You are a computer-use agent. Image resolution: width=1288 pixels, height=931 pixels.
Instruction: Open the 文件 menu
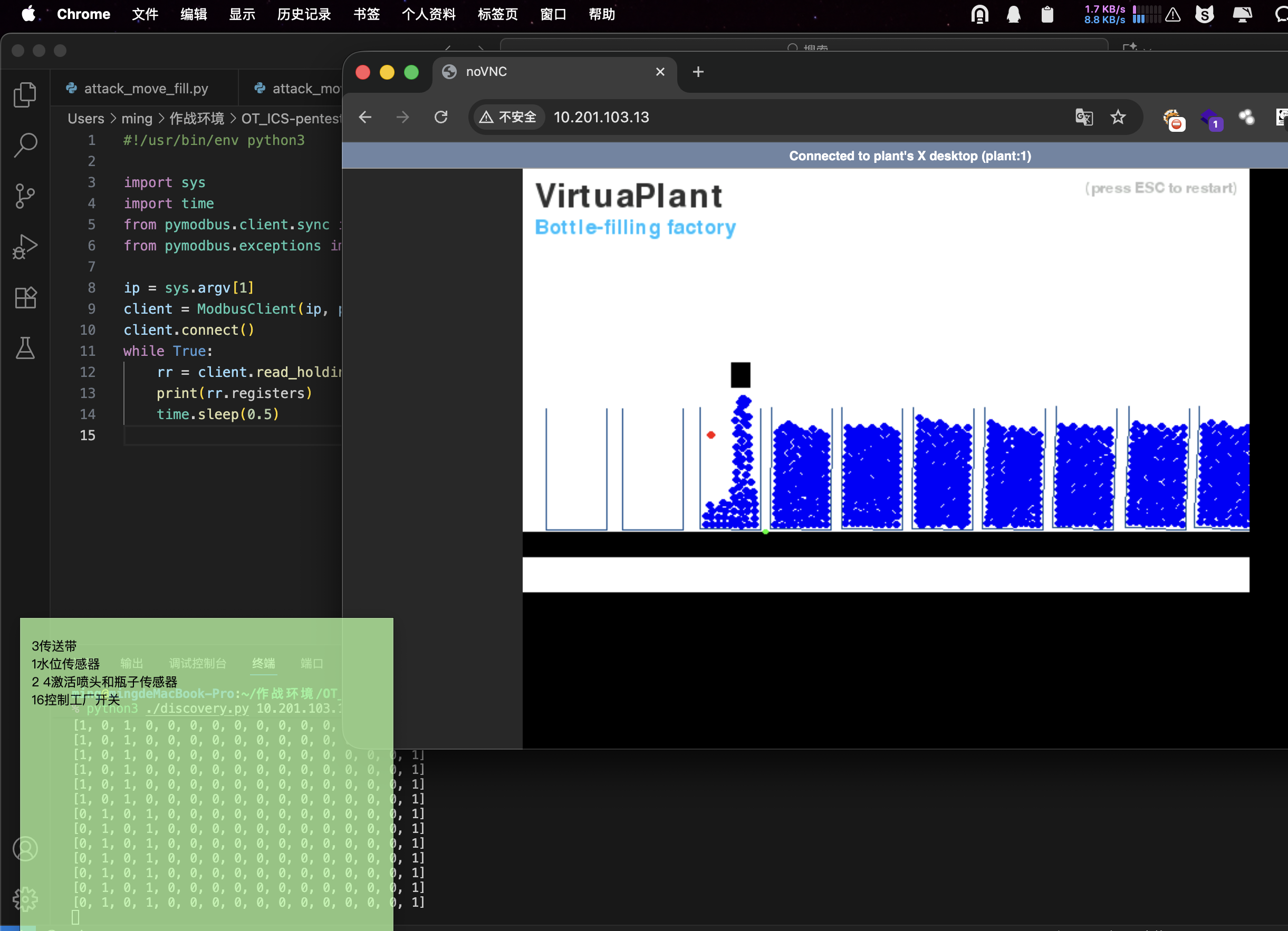[x=145, y=14]
